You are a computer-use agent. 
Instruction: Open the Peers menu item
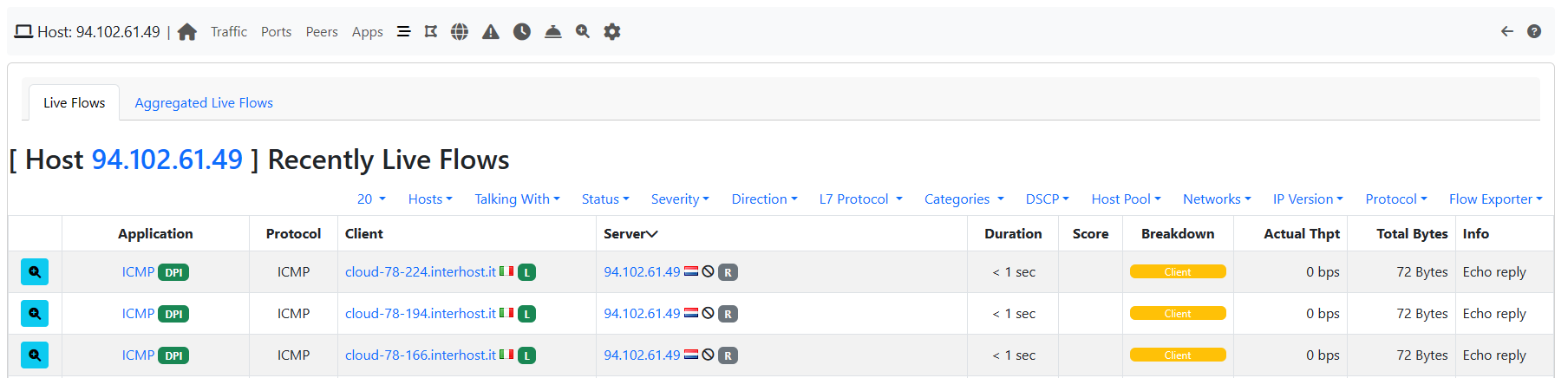click(322, 31)
